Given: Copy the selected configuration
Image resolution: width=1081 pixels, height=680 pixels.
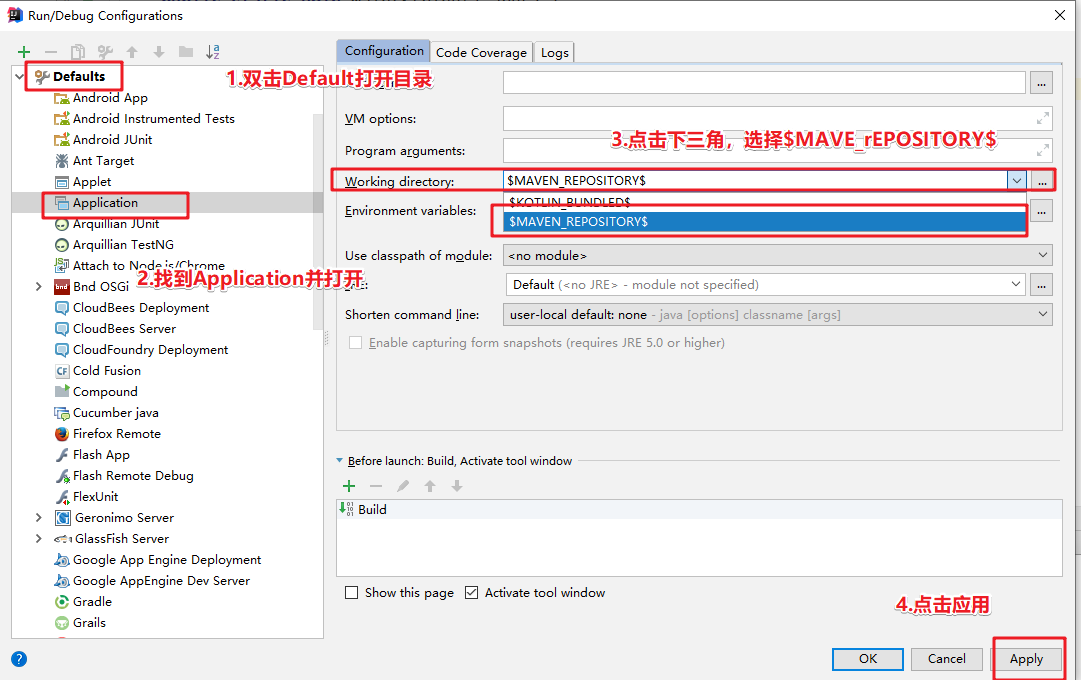Looking at the screenshot, I should (78, 51).
